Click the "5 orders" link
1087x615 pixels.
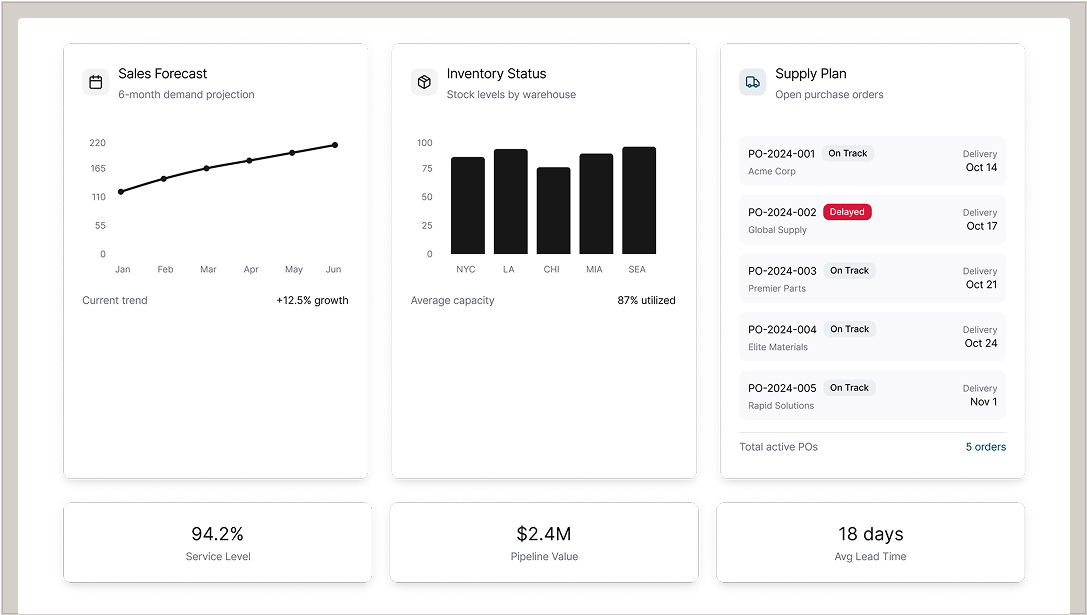pos(985,447)
